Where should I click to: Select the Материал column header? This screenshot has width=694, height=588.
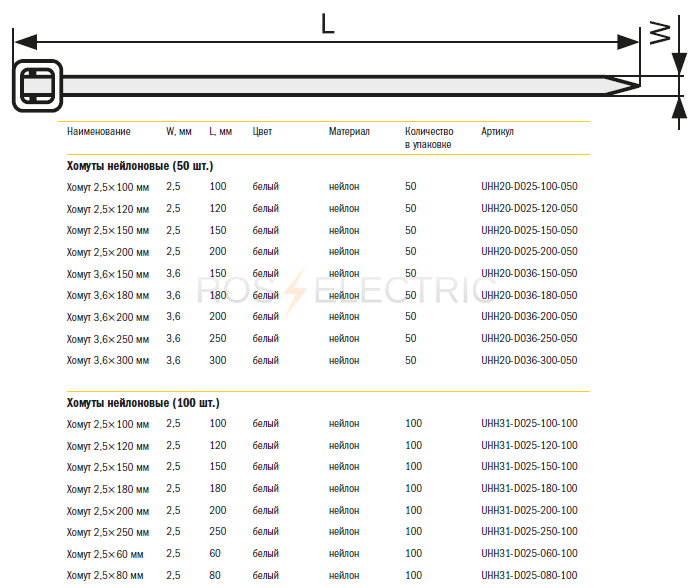pos(349,131)
